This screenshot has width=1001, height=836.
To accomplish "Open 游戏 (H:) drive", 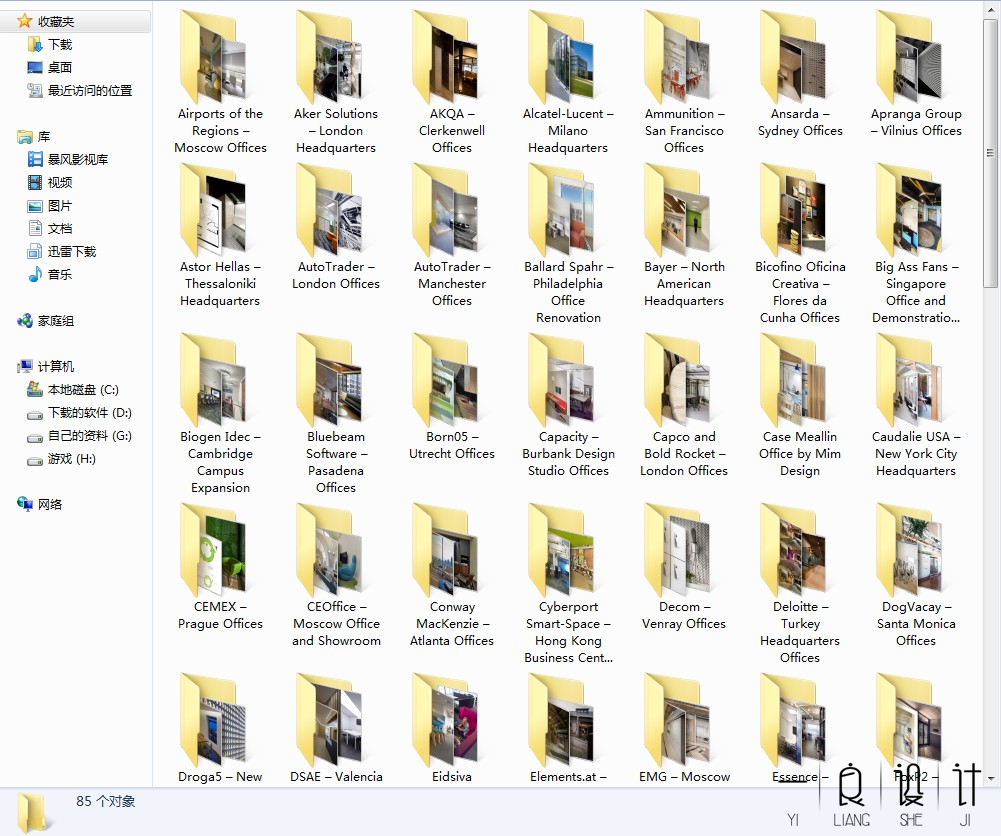I will [x=61, y=458].
